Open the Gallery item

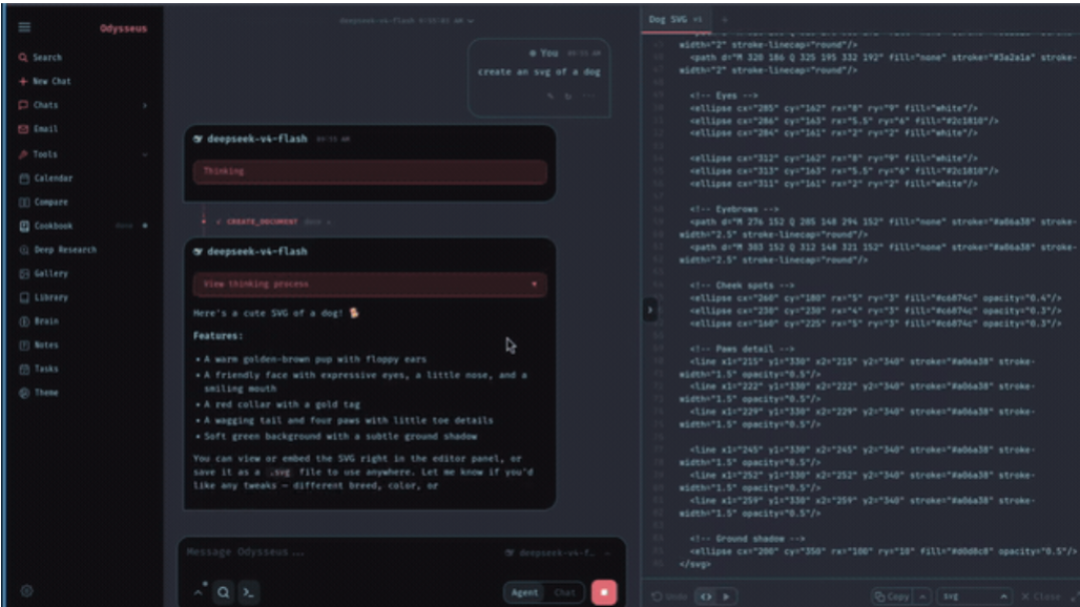point(43,274)
